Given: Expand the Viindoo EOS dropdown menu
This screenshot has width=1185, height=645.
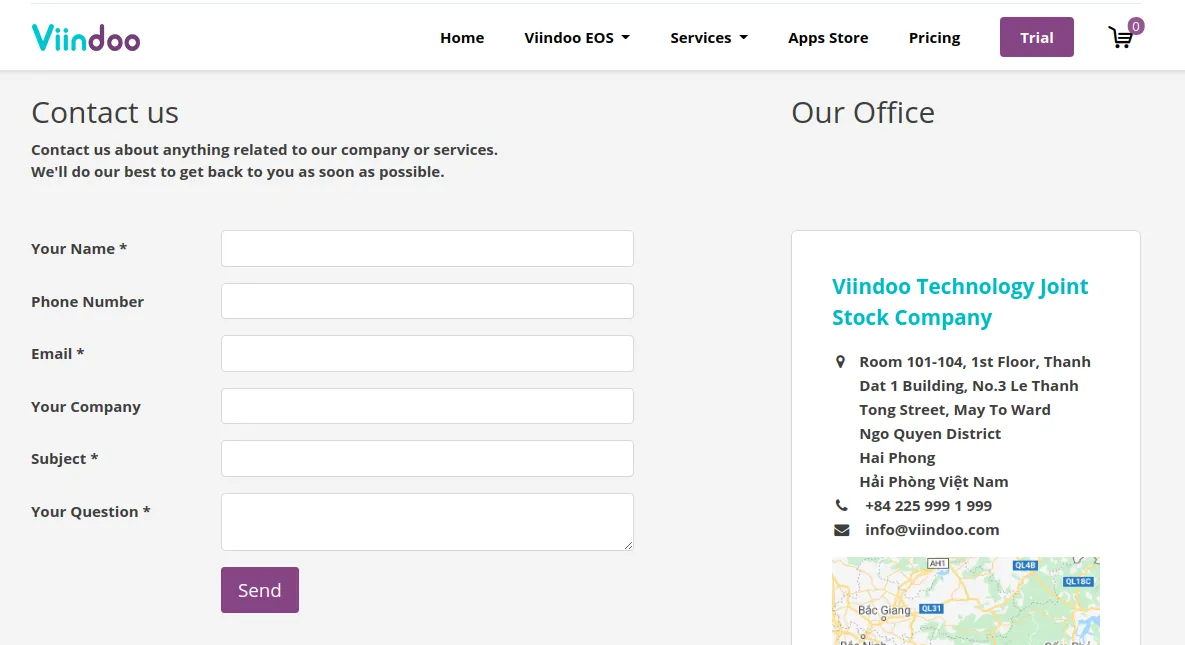Looking at the screenshot, I should [x=577, y=38].
